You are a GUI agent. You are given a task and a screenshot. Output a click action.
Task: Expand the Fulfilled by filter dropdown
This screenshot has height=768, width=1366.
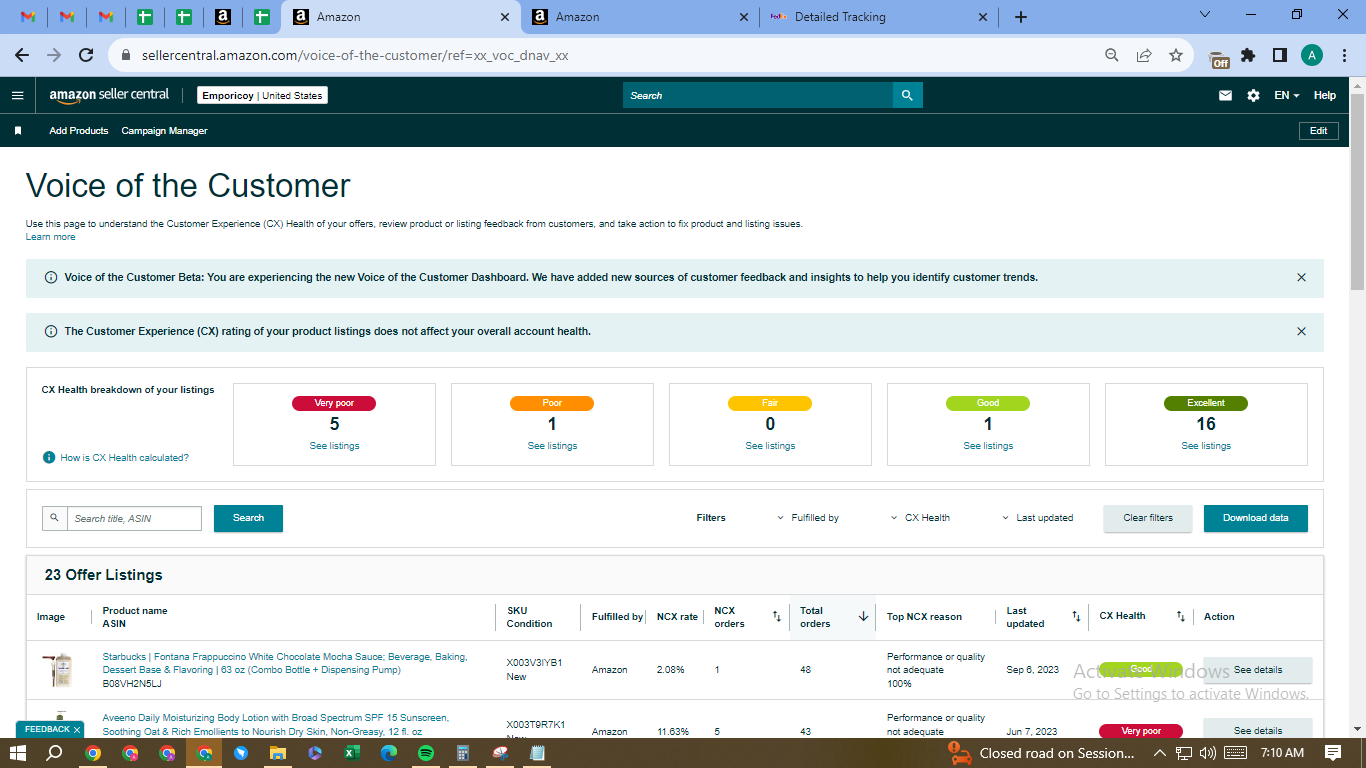pos(808,518)
